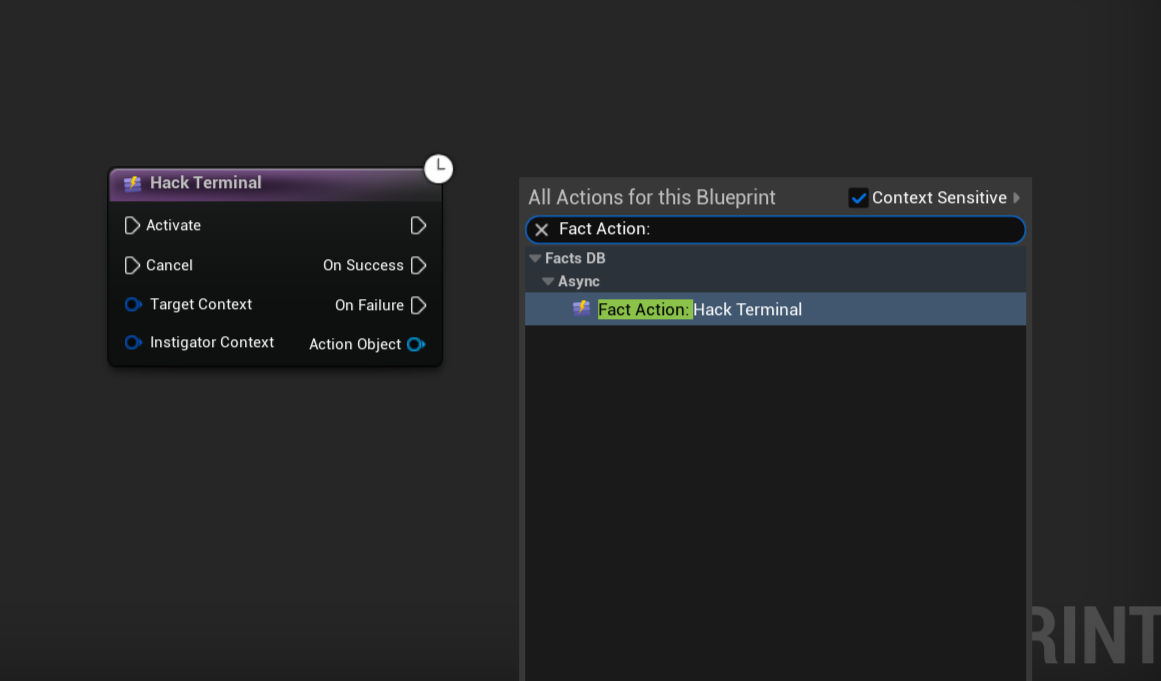The height and width of the screenshot is (681, 1161).
Task: Click the Target Context pin label
Action: (201, 304)
